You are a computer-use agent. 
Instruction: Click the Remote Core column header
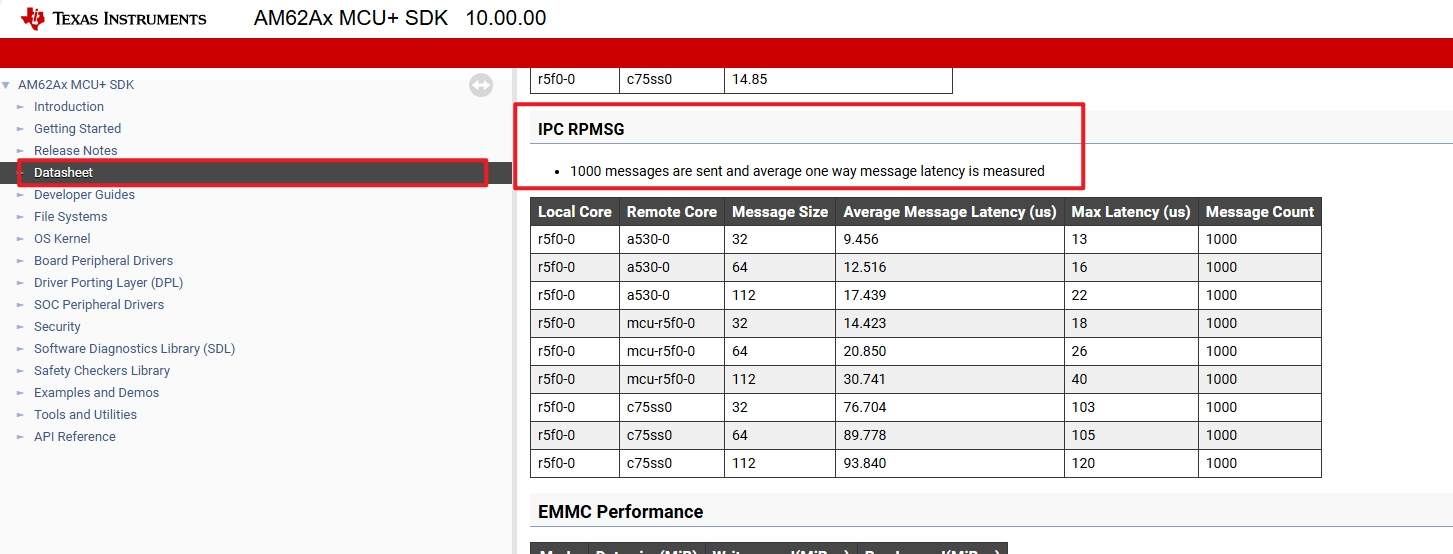[x=671, y=212]
